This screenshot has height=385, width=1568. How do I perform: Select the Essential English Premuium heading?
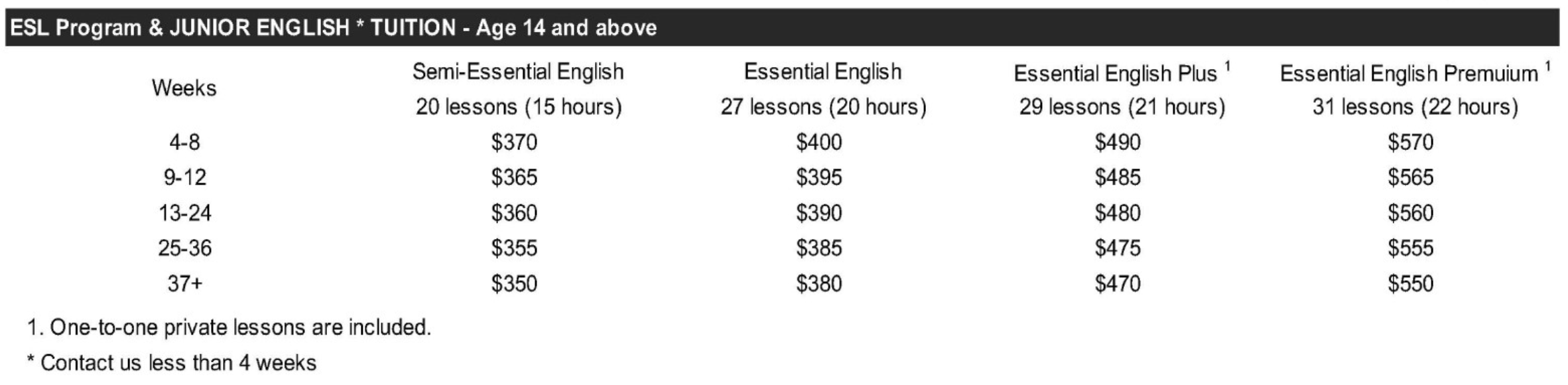(x=1409, y=73)
